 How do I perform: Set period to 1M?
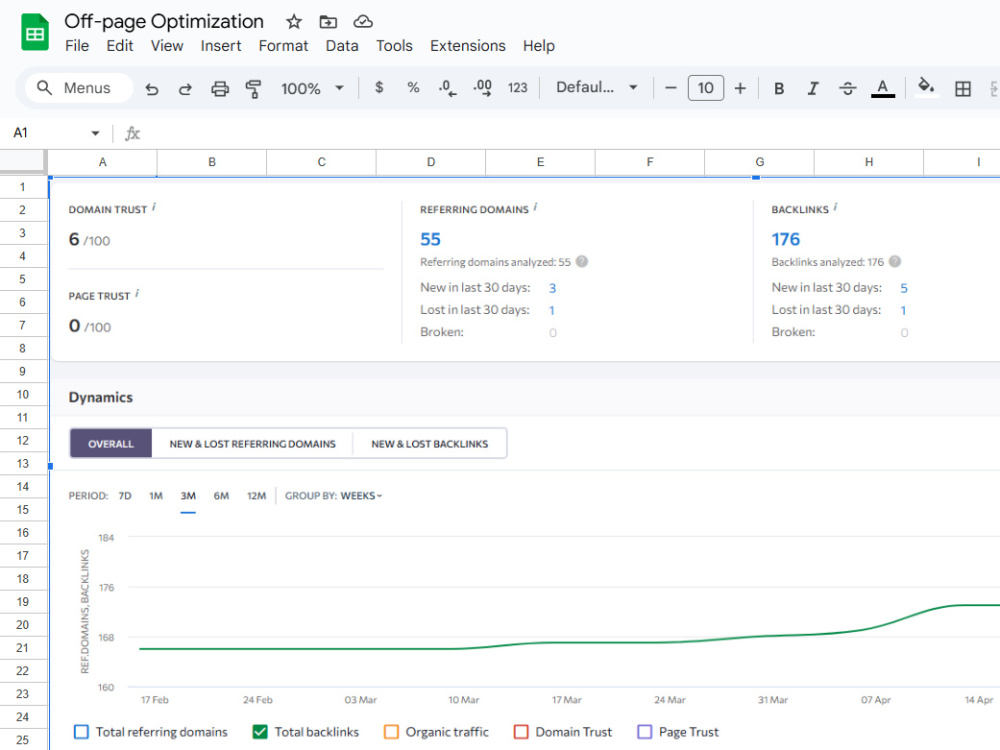tap(156, 496)
